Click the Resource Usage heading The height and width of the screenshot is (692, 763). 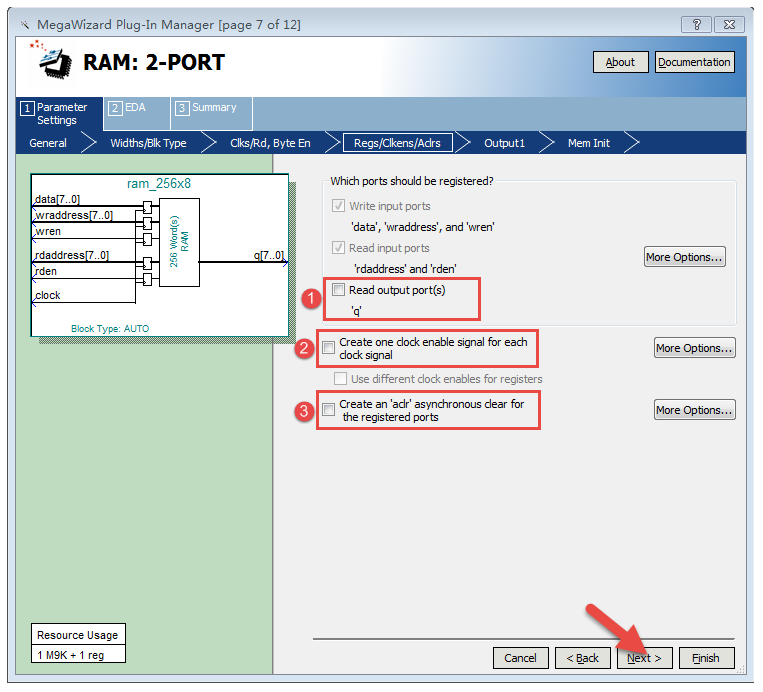click(77, 635)
